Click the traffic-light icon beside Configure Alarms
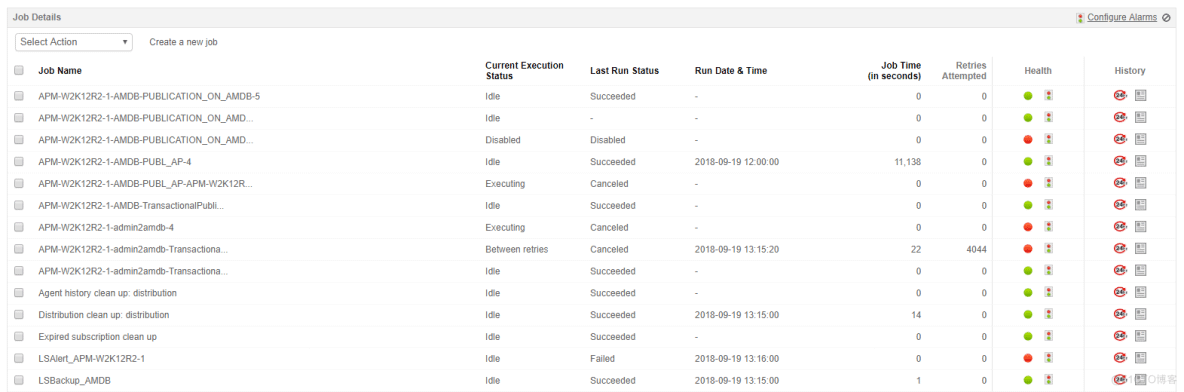Image resolution: width=1184 pixels, height=392 pixels. click(x=1081, y=17)
